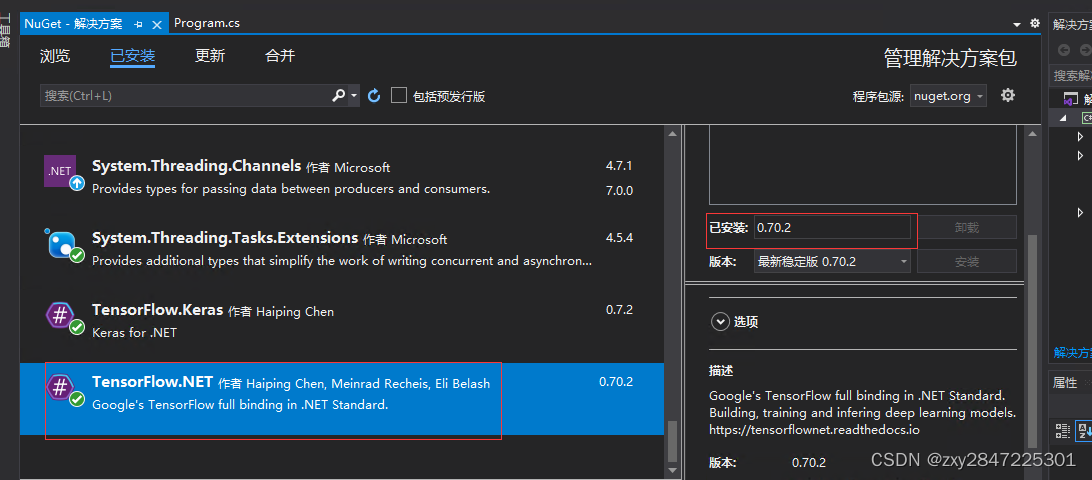Click the 0.7.2 version of TensorFlow.Keras
The width and height of the screenshot is (1092, 480).
tap(619, 309)
